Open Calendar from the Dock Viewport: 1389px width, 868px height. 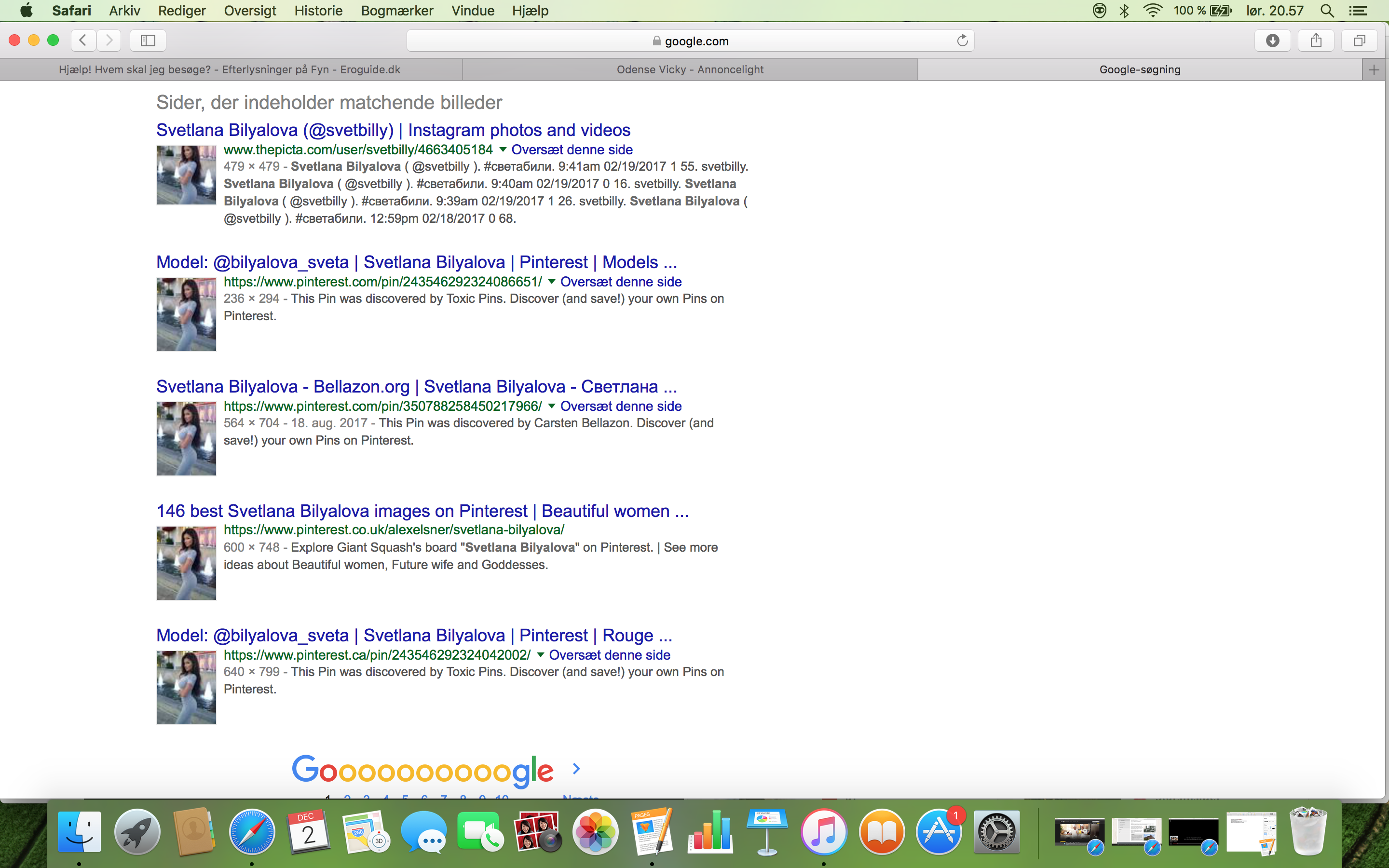point(309,832)
